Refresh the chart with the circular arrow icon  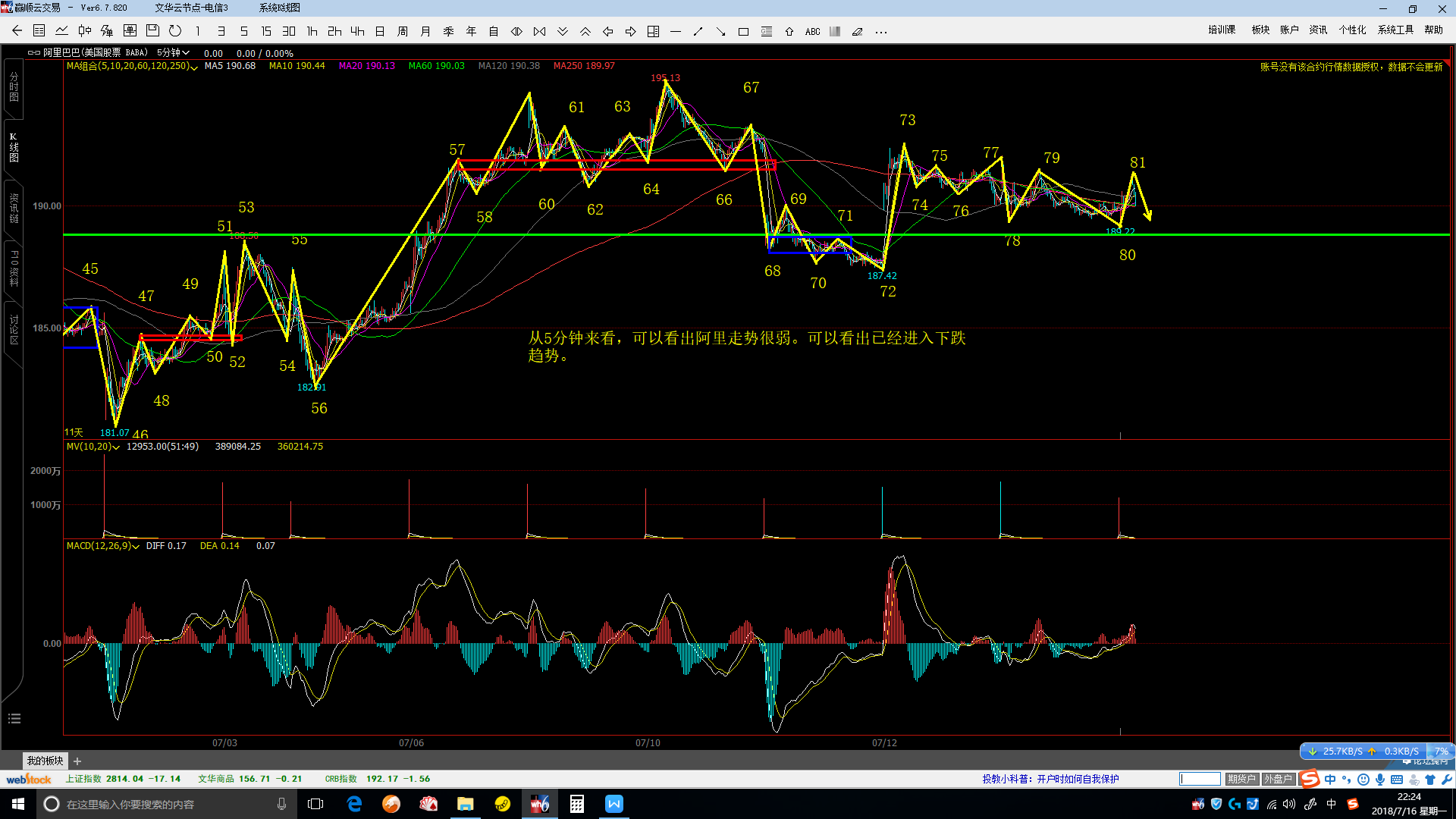[175, 31]
